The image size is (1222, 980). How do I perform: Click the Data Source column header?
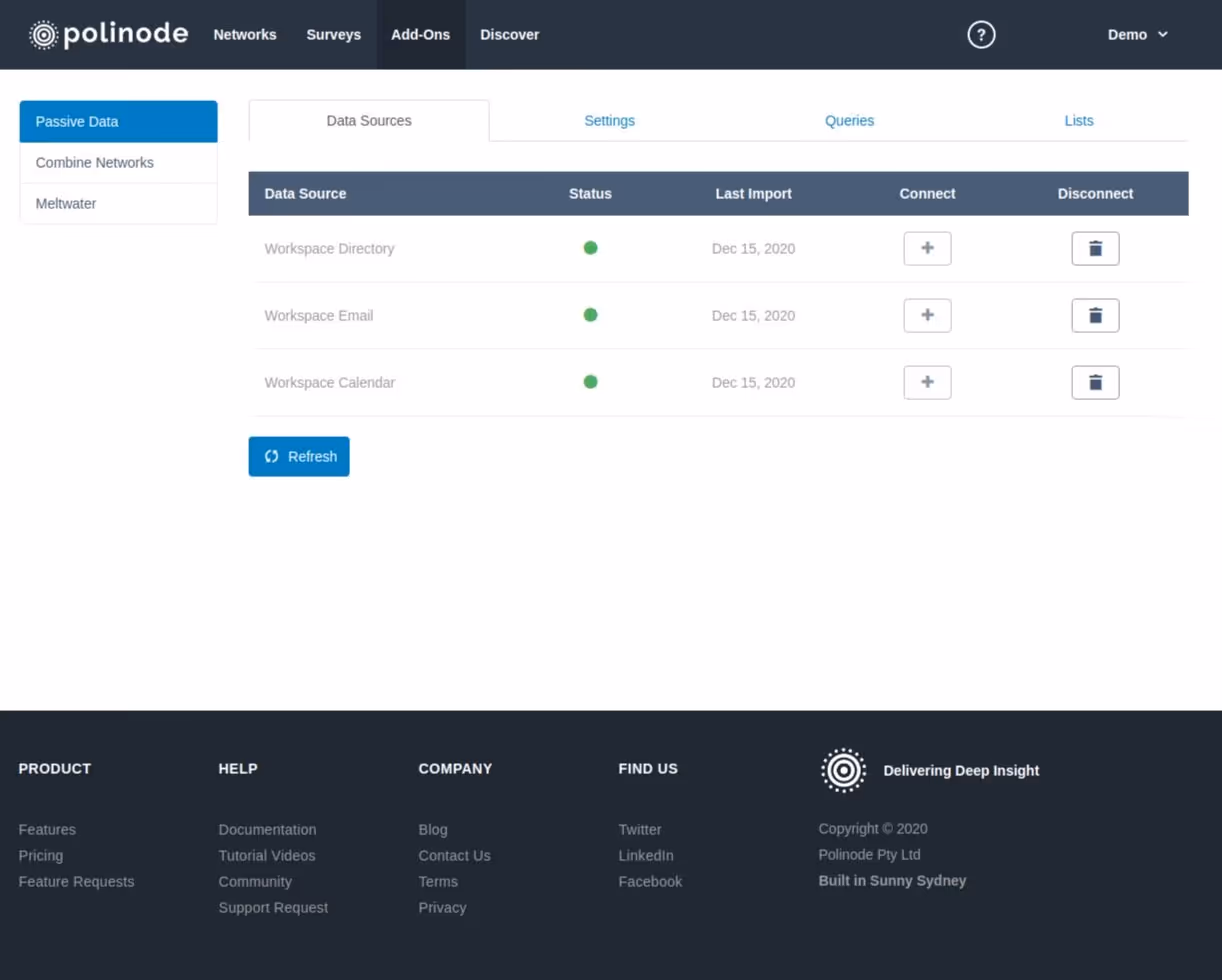click(305, 194)
